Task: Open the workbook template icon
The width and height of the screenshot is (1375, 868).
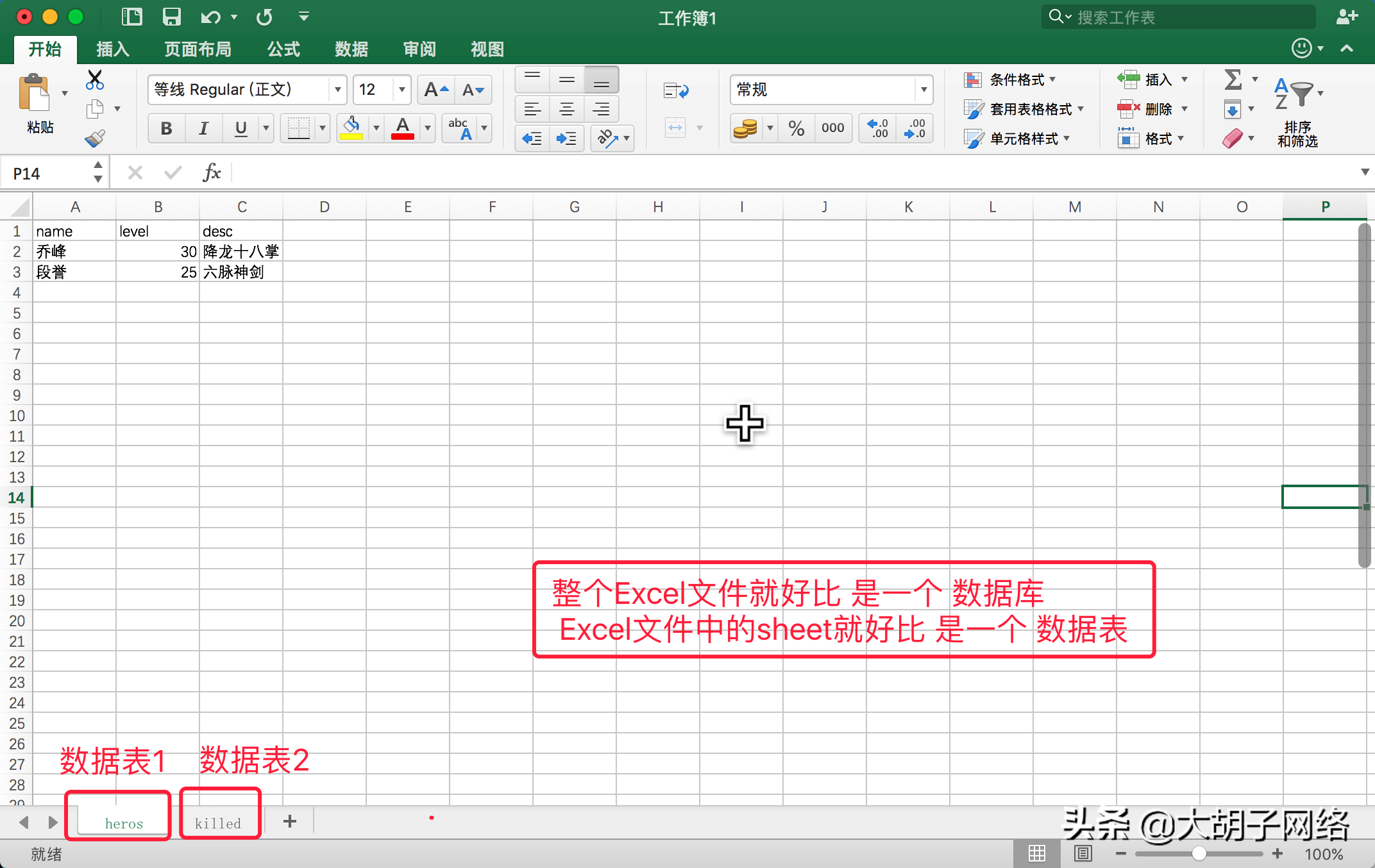Action: click(x=131, y=17)
